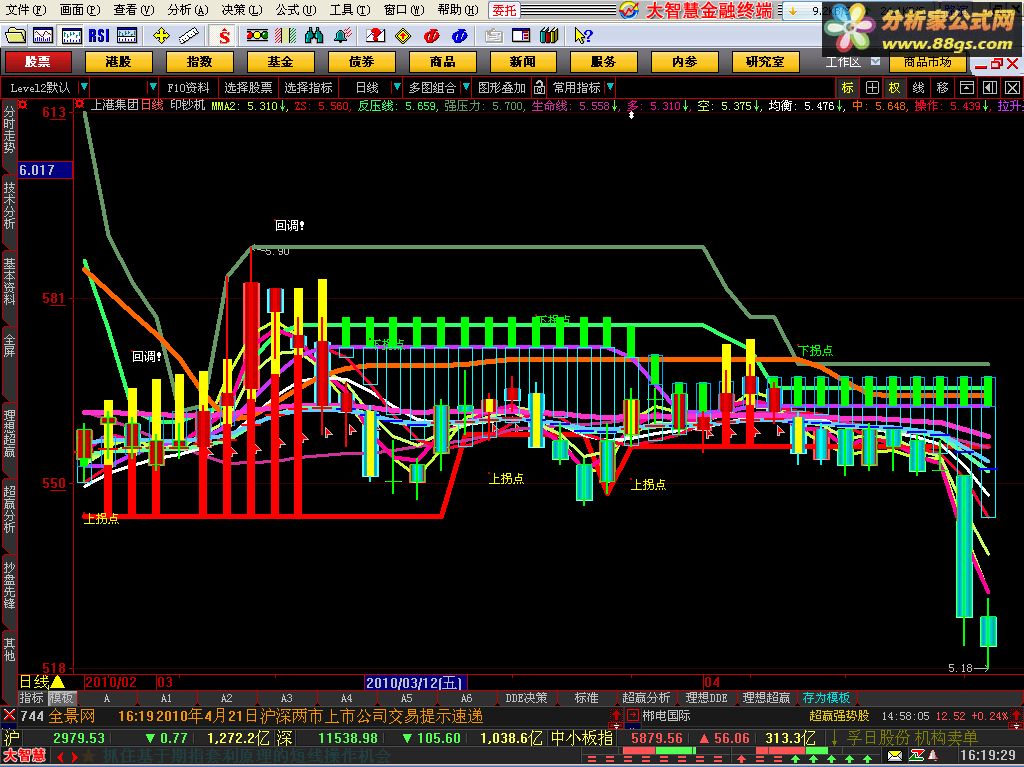Expand the 常用指标 dropdown arrow
Viewport: 1024px width, 767px height.
(610, 87)
